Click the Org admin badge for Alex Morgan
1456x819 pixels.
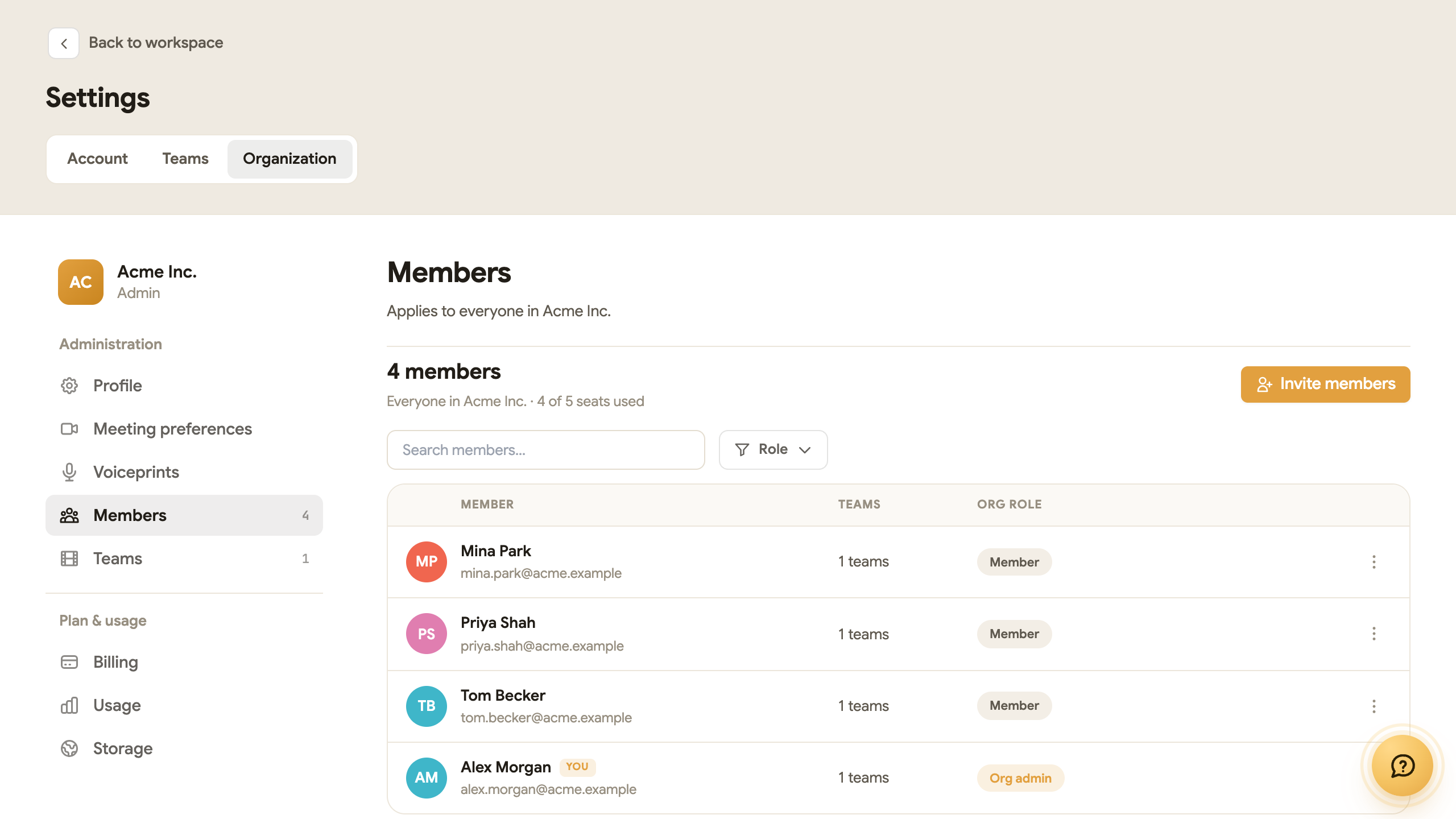tap(1020, 778)
